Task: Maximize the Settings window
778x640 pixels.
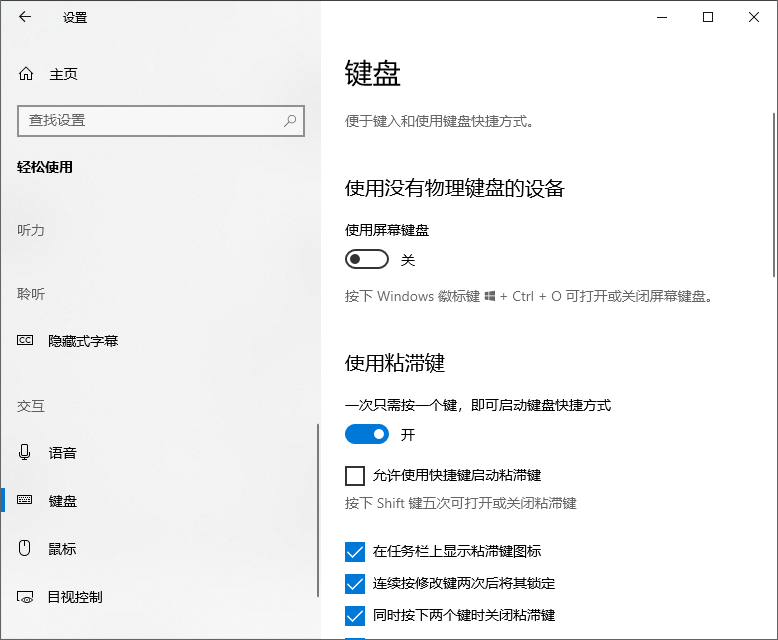Action: coord(708,17)
